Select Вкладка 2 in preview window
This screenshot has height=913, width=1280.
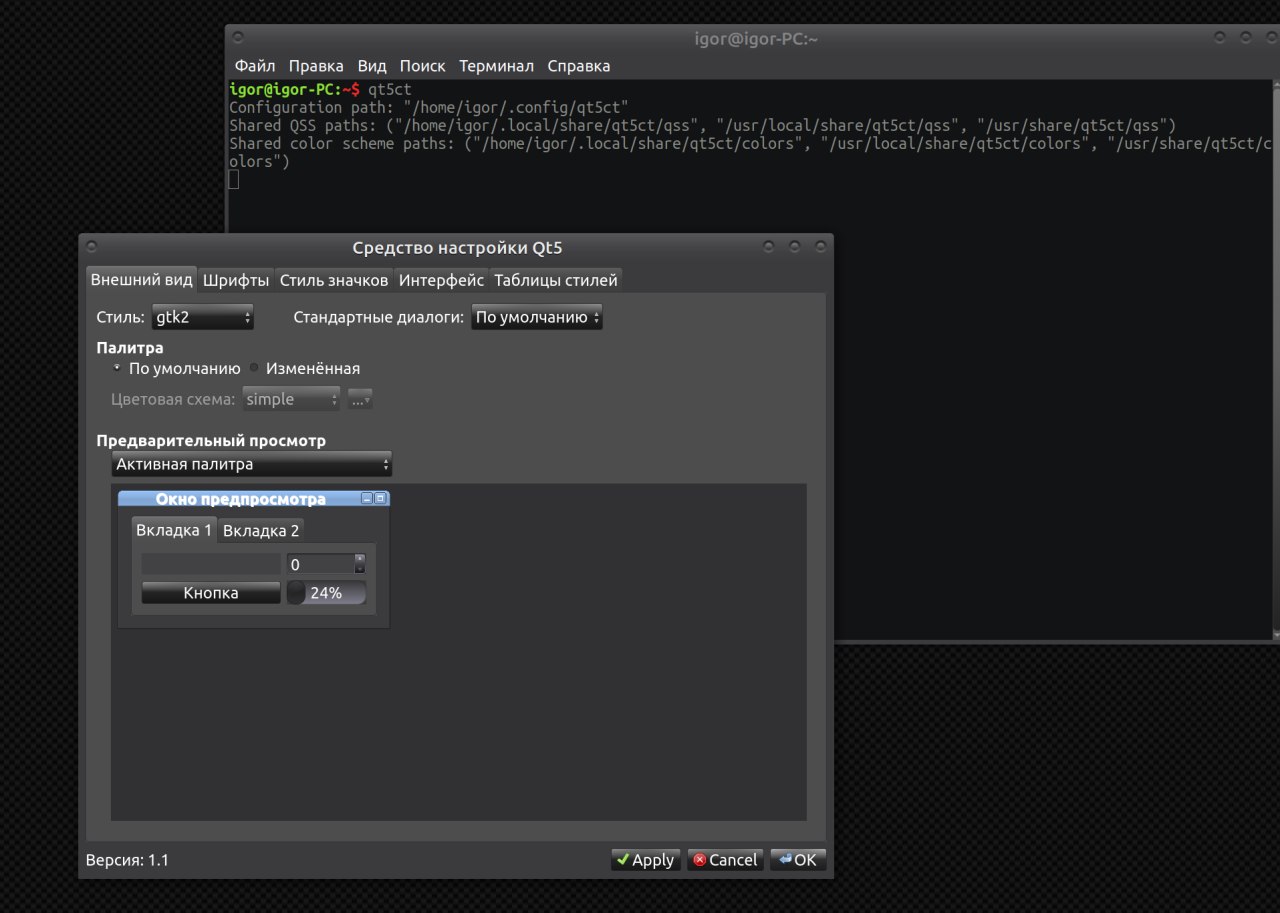click(x=261, y=531)
